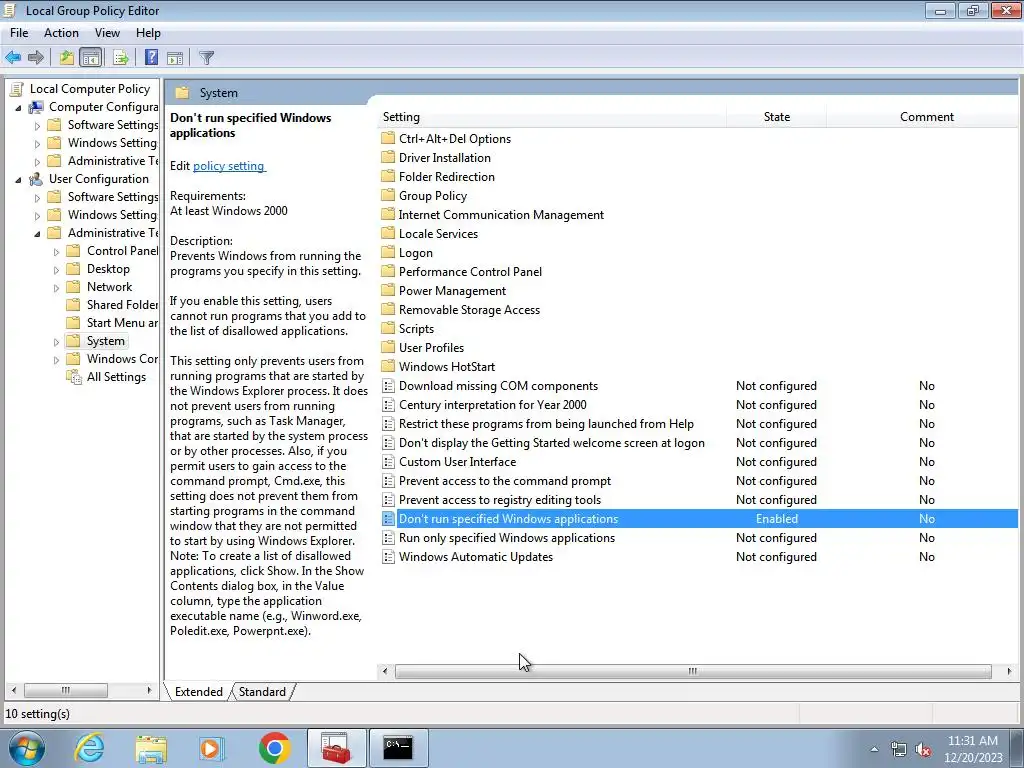Expand the Desktop tree node

pos(56,270)
